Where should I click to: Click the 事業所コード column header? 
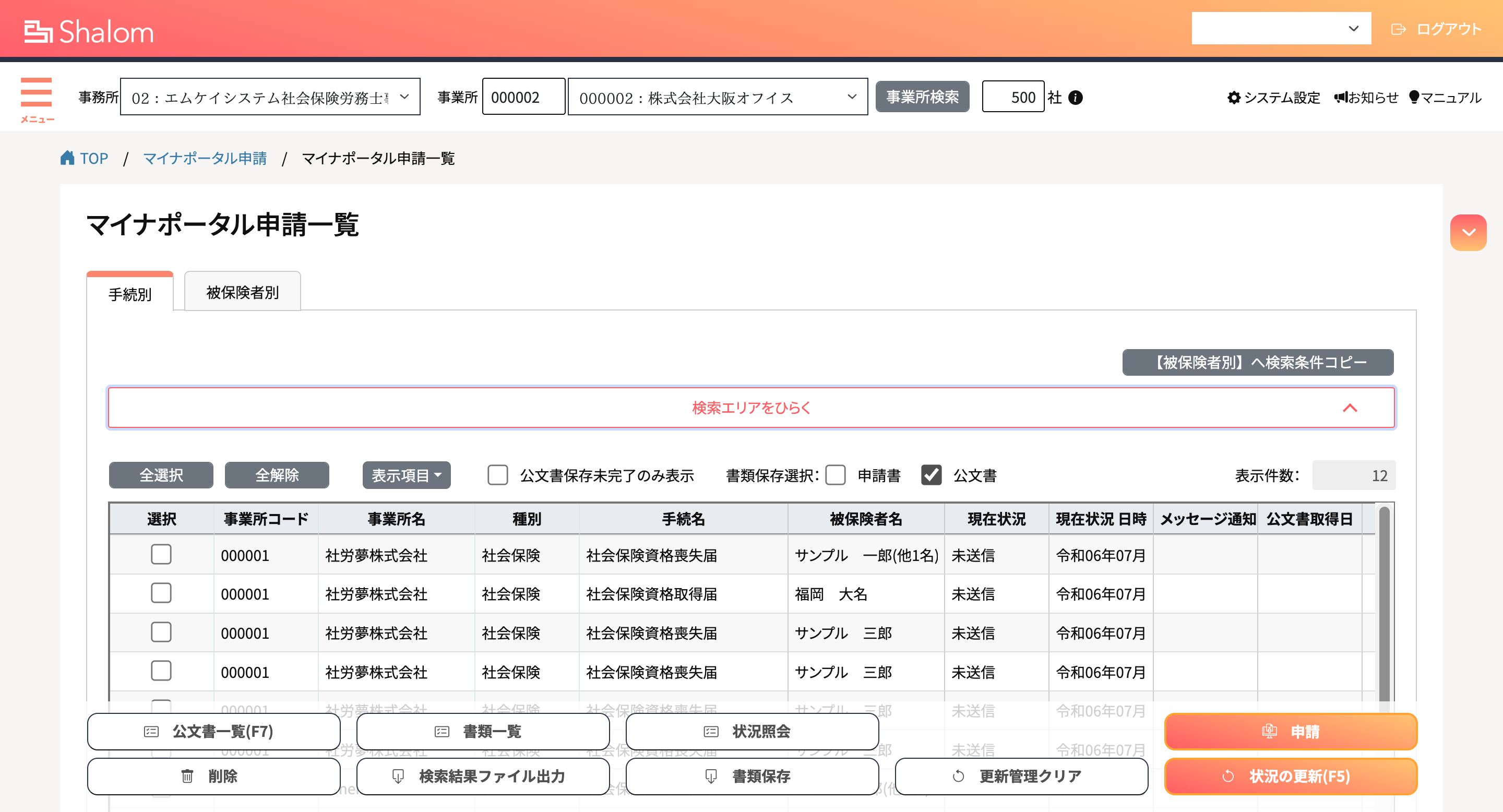point(266,519)
